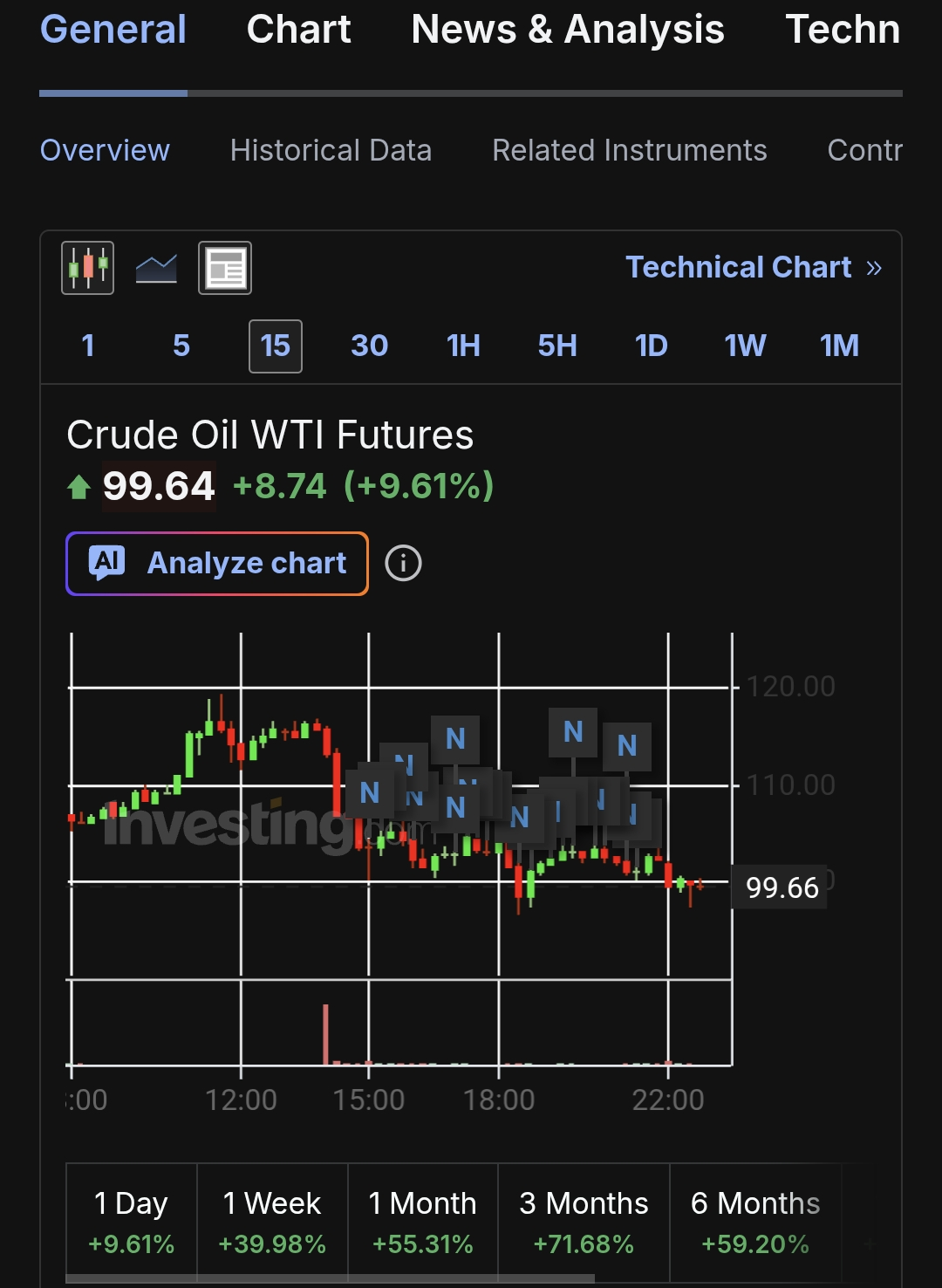Select the 15-minute interval
Image resolution: width=942 pixels, height=1288 pixels.
click(276, 346)
